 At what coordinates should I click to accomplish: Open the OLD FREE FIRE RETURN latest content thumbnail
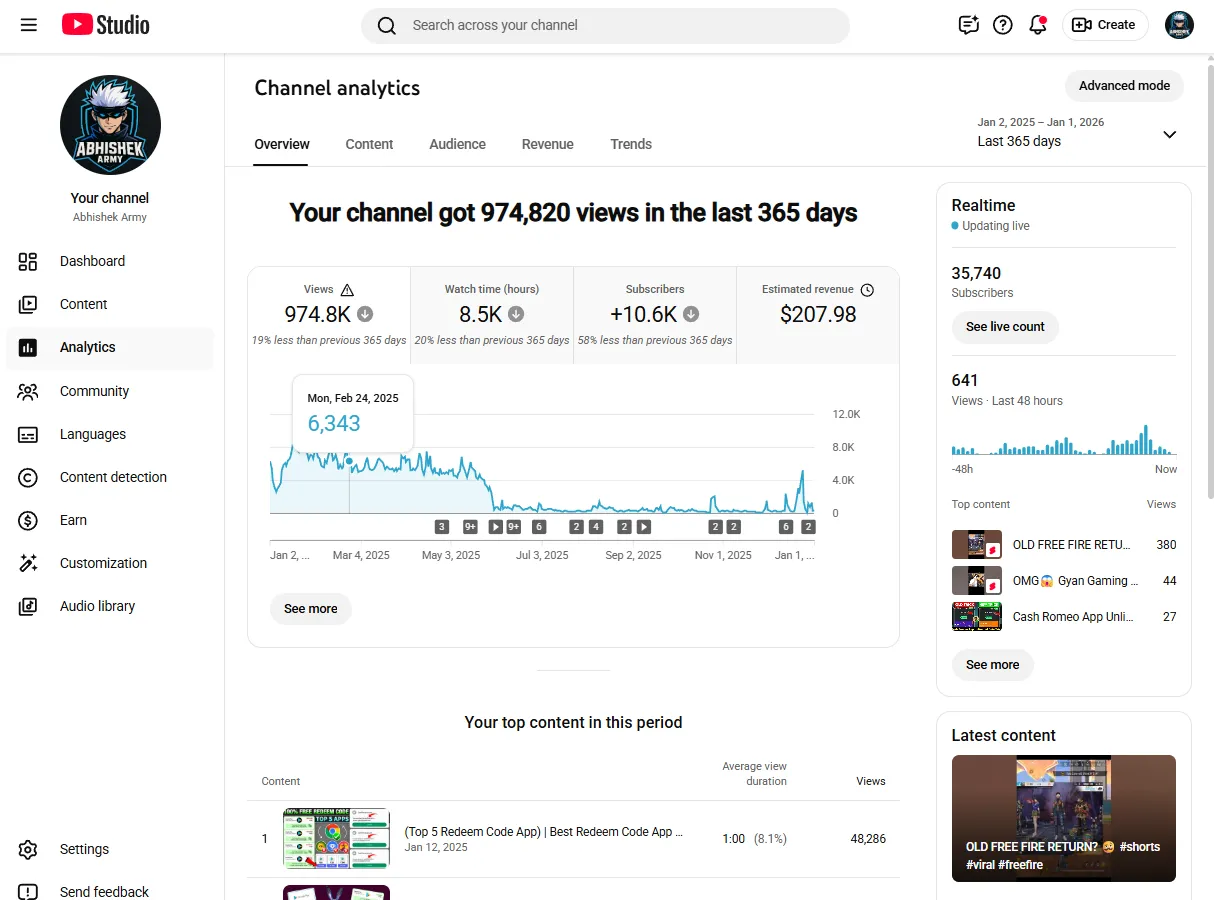1064,818
